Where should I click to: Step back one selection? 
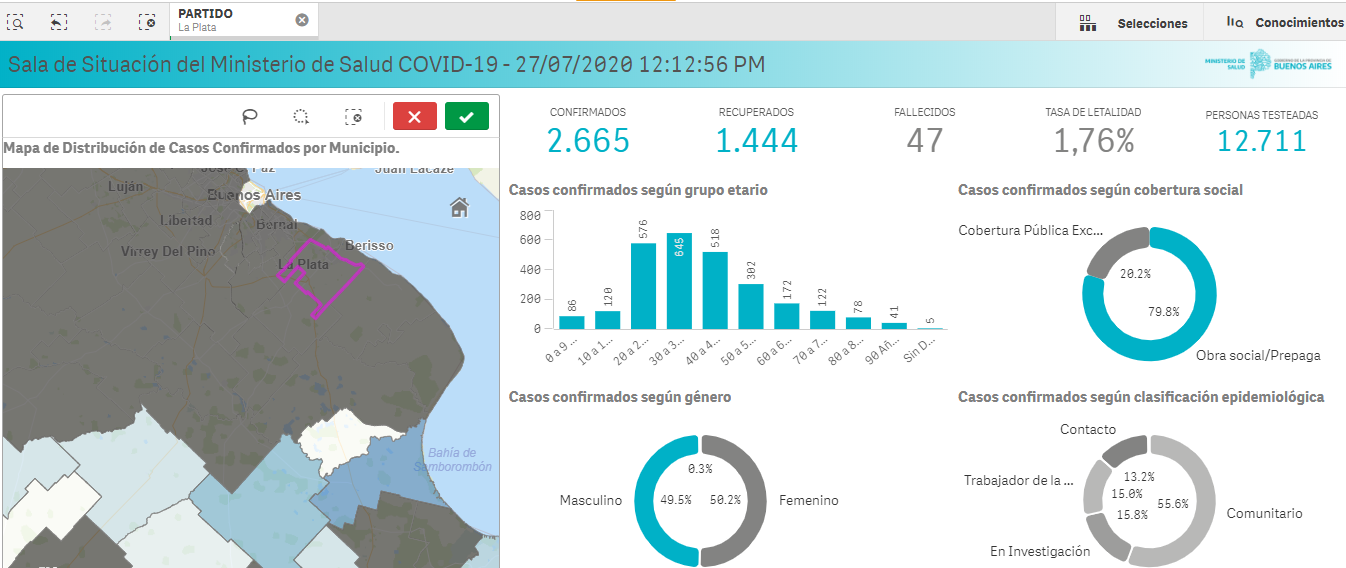click(59, 20)
